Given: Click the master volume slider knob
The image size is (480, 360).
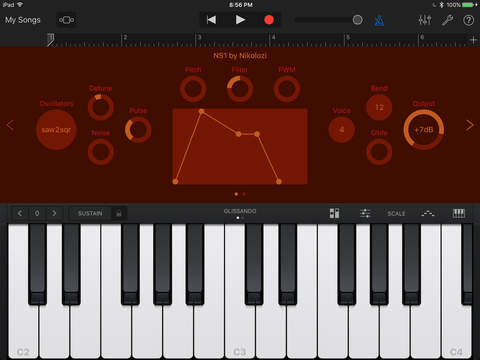Looking at the screenshot, I should tap(357, 20).
